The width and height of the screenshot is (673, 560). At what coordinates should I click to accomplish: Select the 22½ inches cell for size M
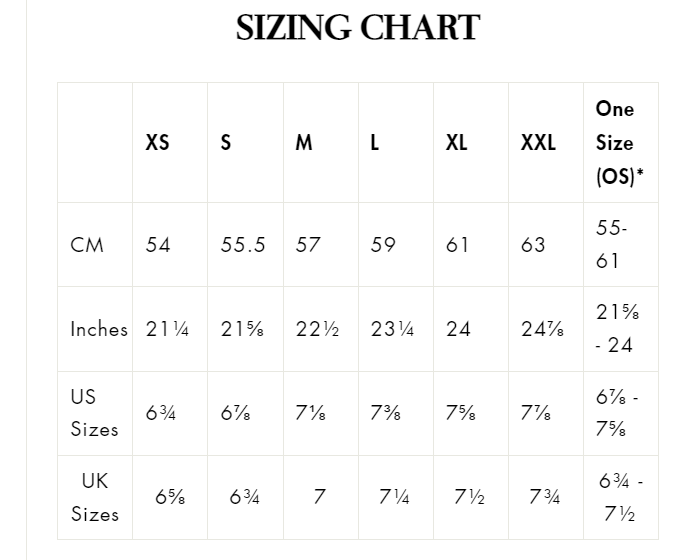(317, 329)
